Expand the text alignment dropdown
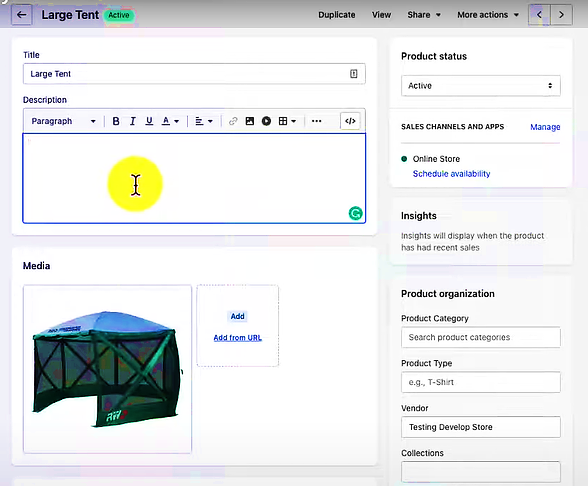588x486 pixels. pos(204,121)
